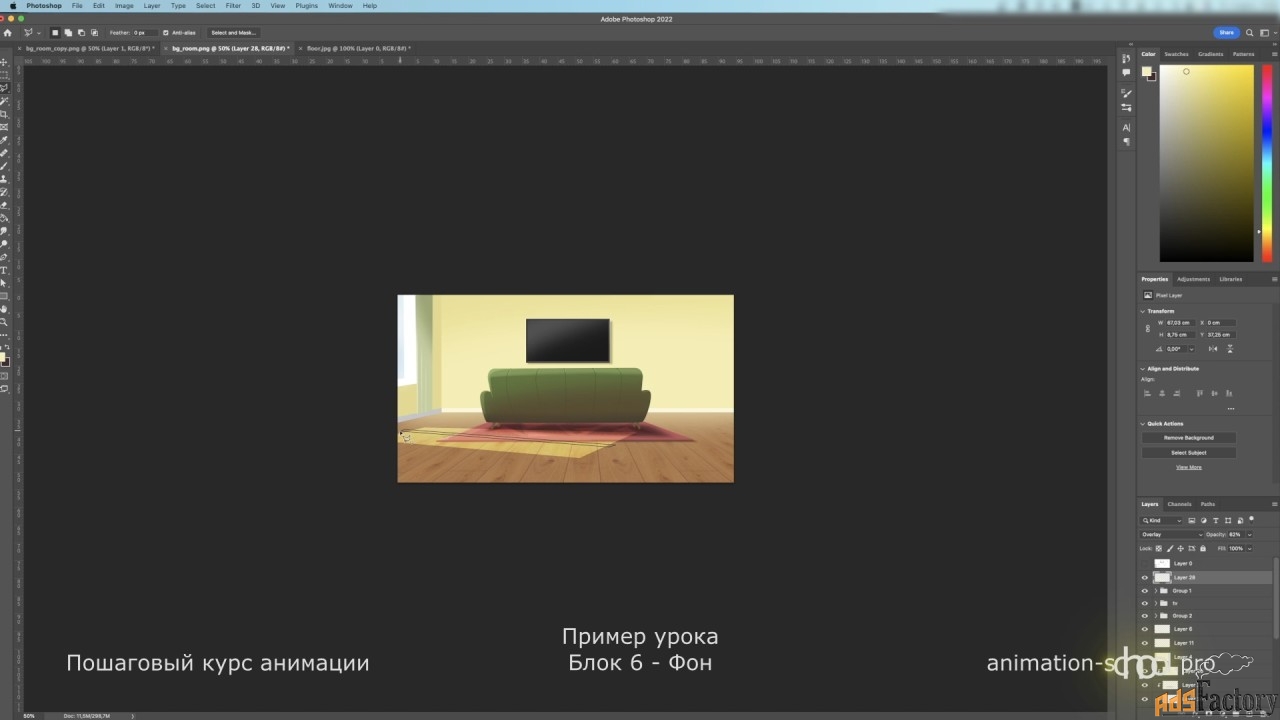
Task: Select the Rectangular Marquee tool
Action: point(4,75)
